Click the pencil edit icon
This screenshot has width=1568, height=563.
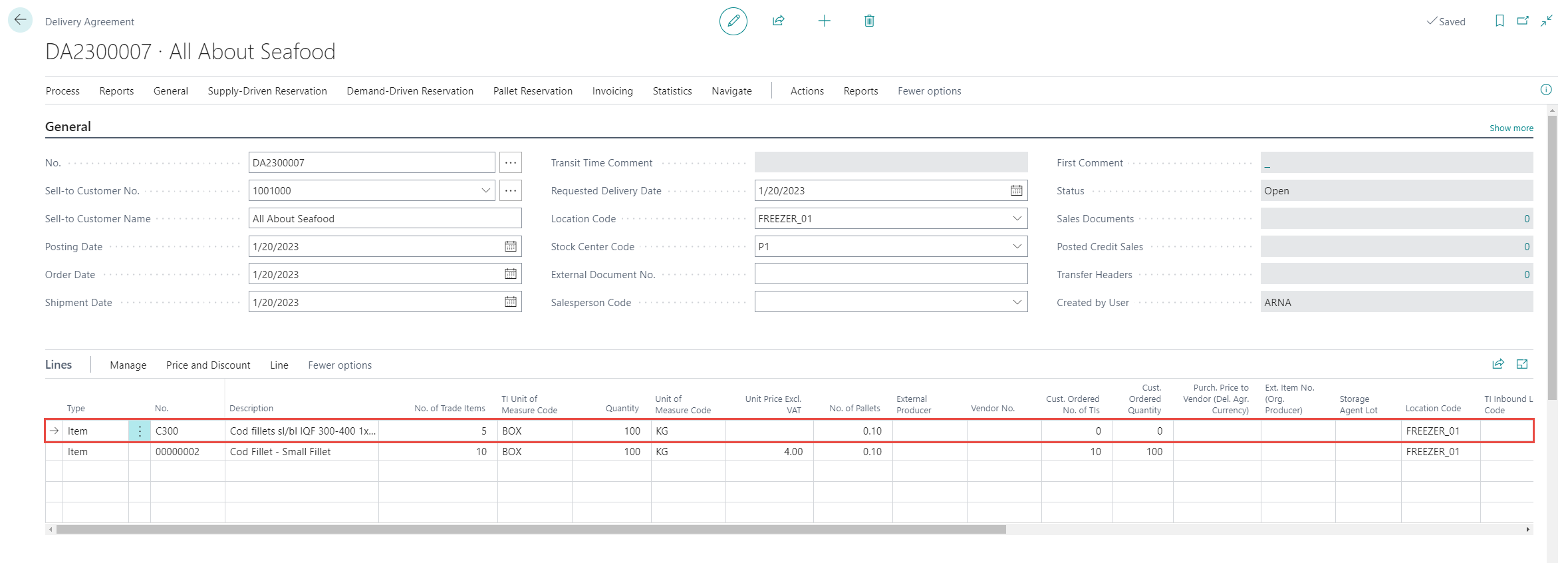pyautogui.click(x=733, y=21)
